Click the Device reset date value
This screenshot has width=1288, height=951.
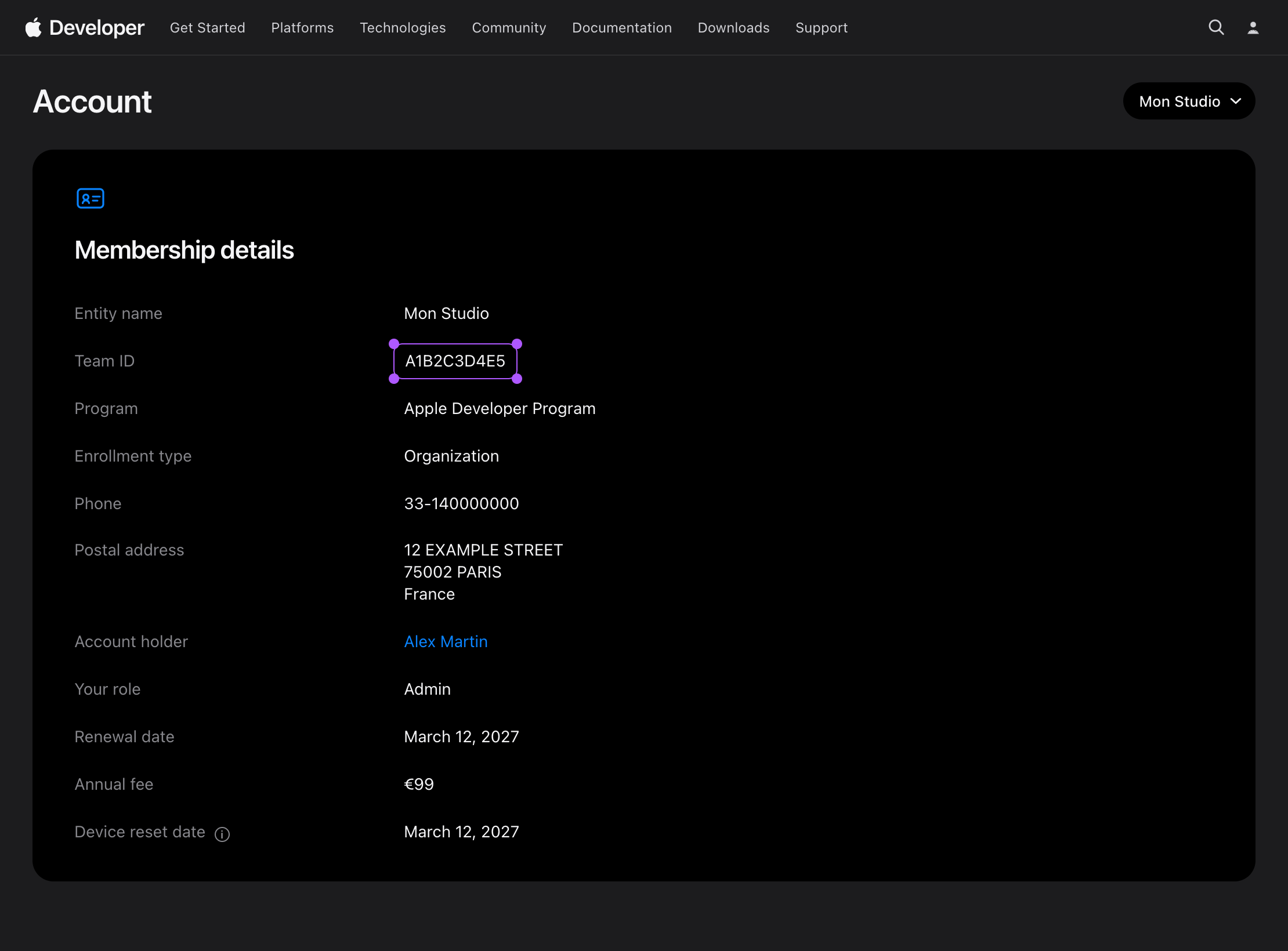coord(461,832)
